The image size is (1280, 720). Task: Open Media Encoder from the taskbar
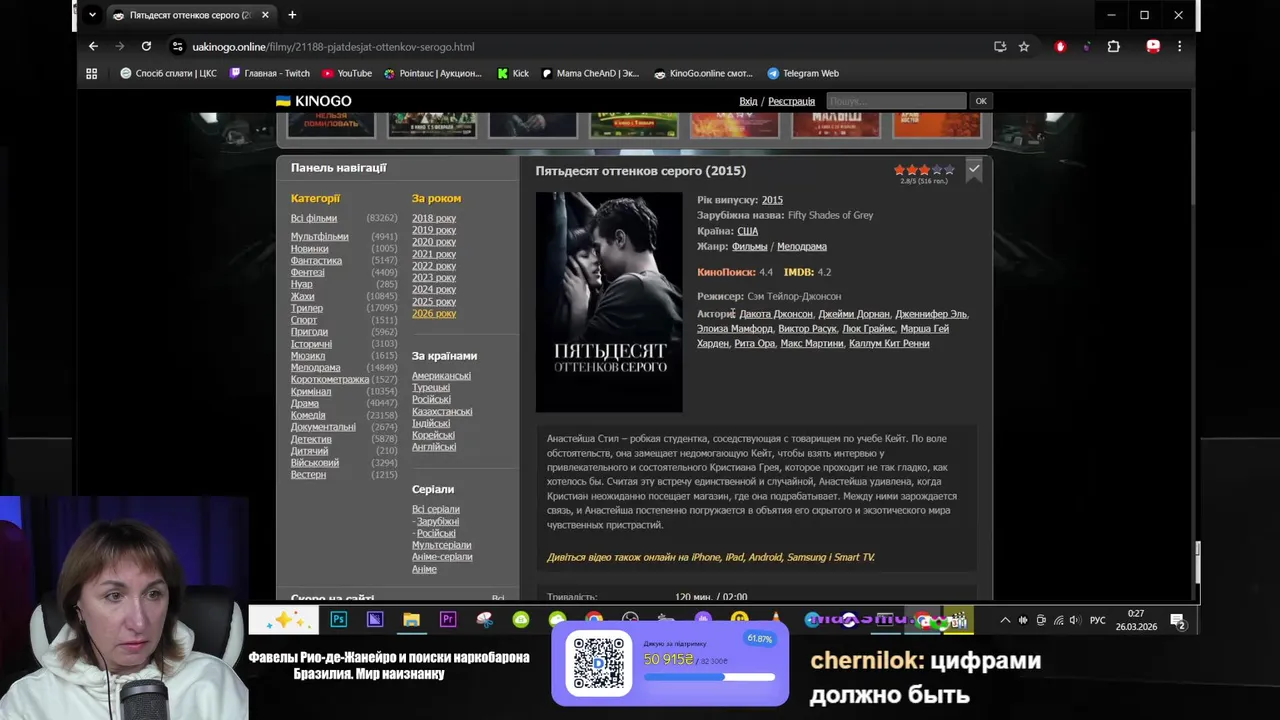tap(375, 620)
